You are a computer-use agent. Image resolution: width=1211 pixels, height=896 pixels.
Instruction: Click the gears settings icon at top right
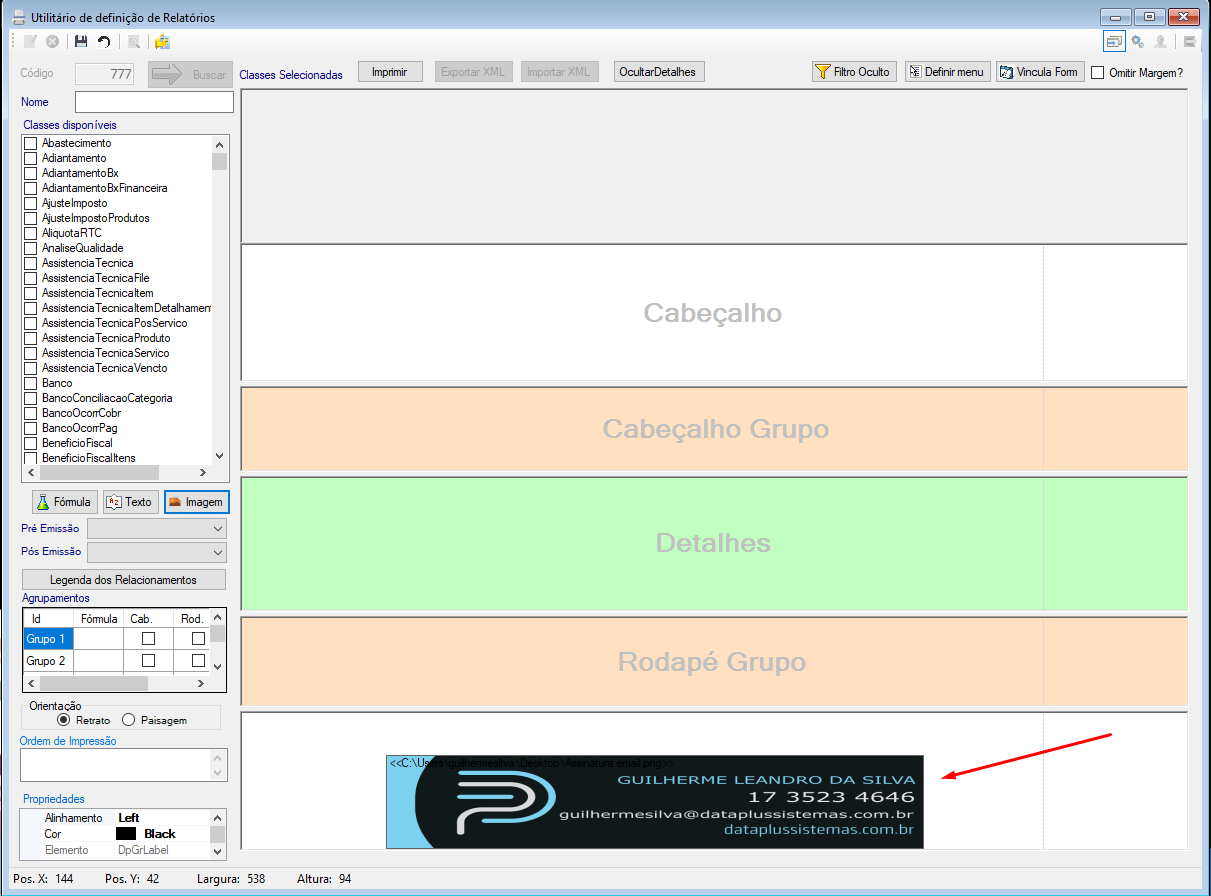(x=1137, y=41)
